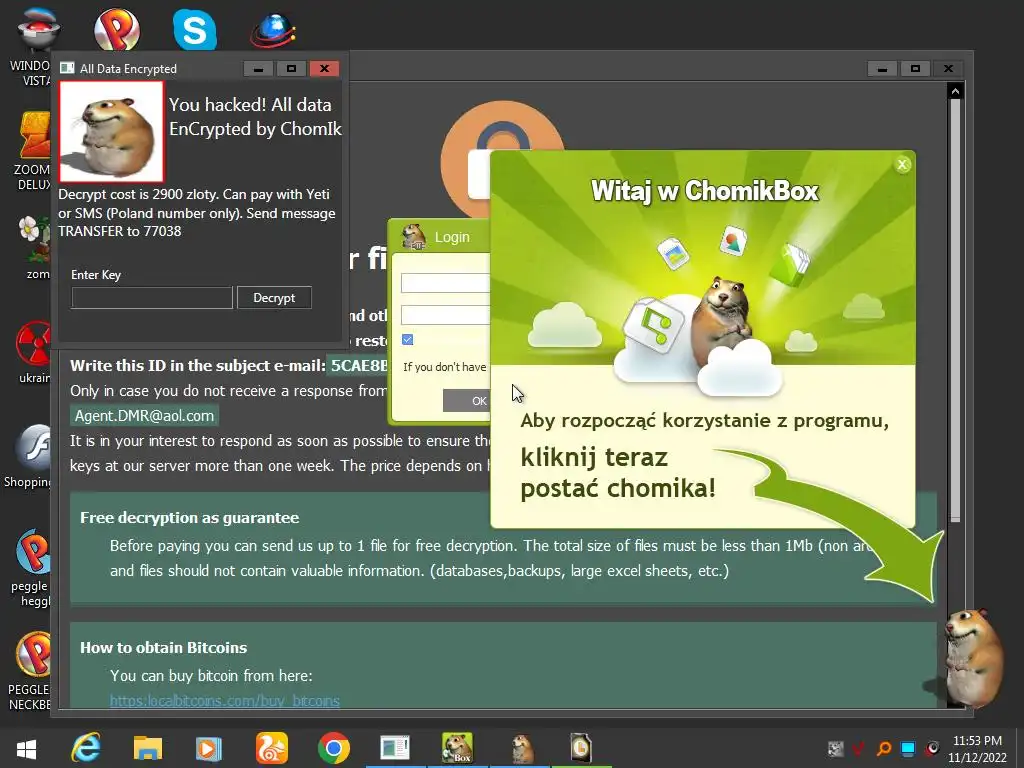Open UC Browser from the taskbar
The width and height of the screenshot is (1024, 768).
tap(271, 748)
